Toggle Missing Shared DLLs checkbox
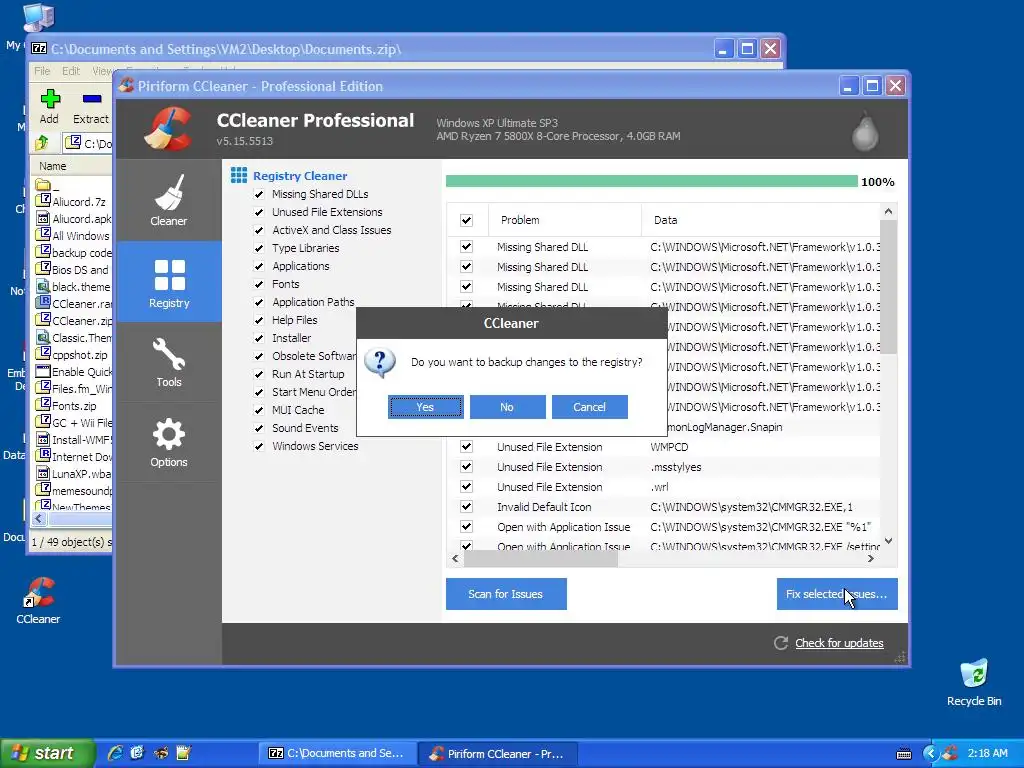The image size is (1024, 768). coord(259,194)
